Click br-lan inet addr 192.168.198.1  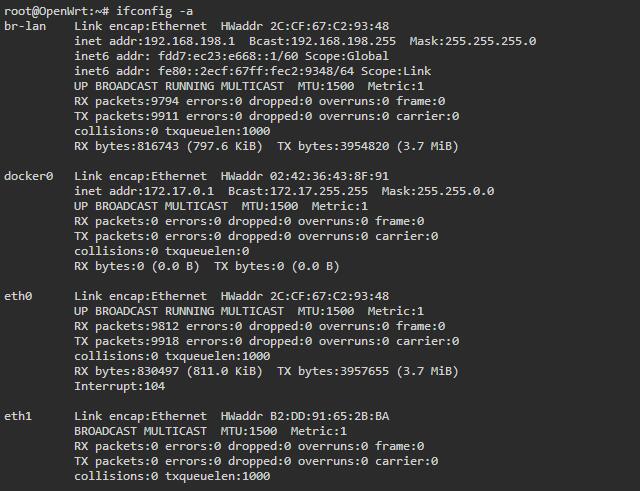[x=155, y=41]
